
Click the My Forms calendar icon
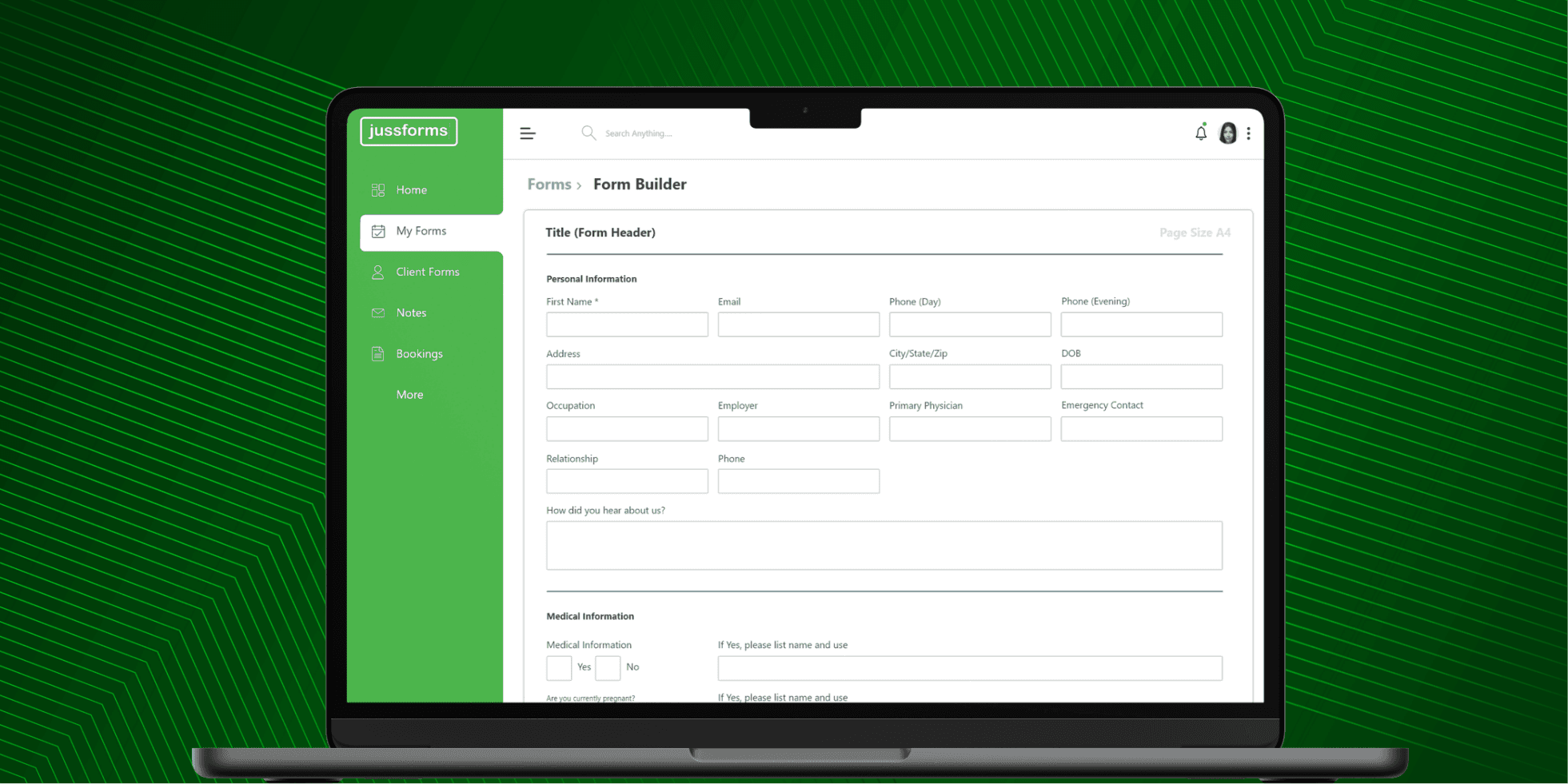click(378, 232)
